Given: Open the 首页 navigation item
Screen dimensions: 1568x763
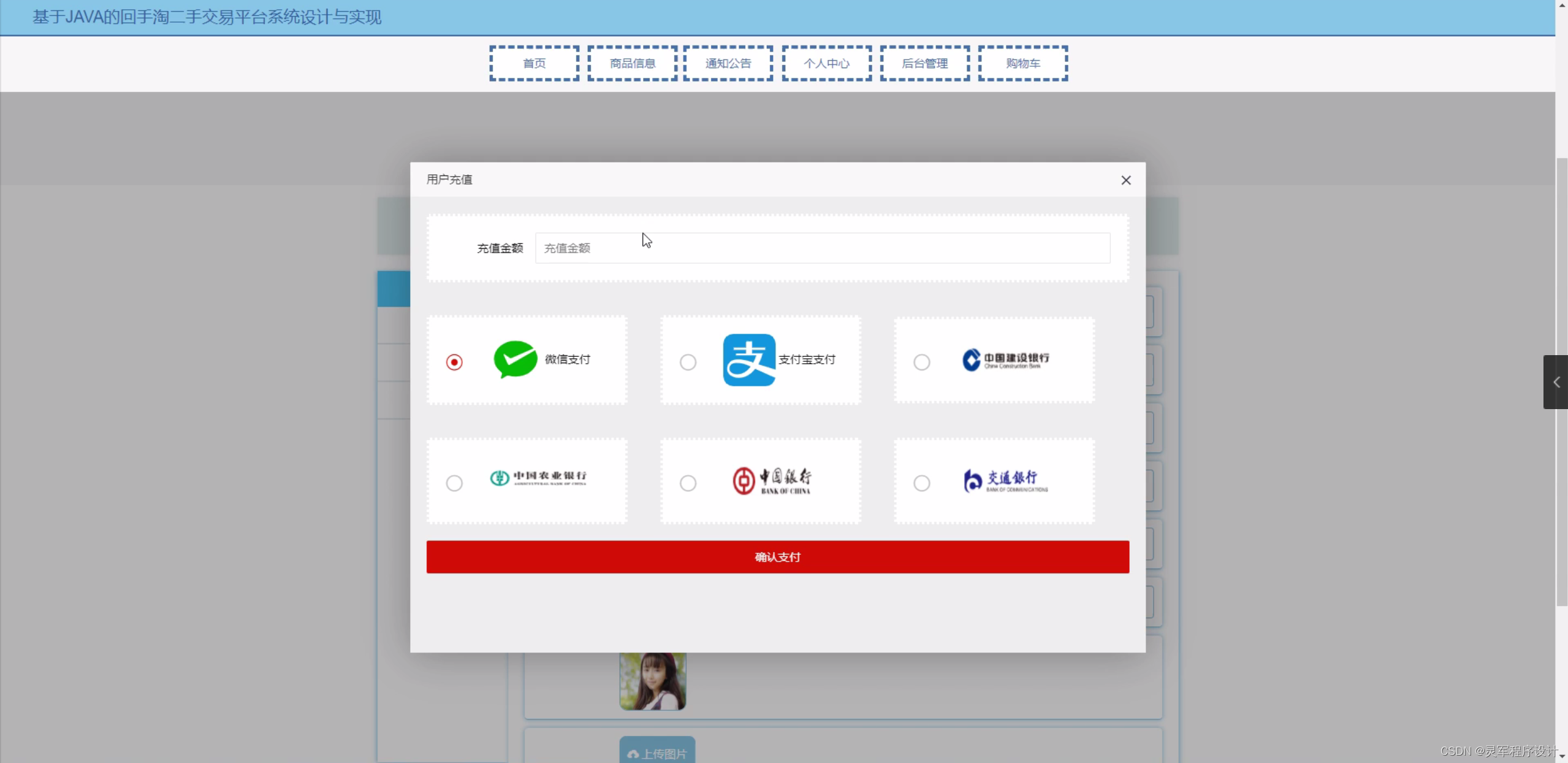Looking at the screenshot, I should pyautogui.click(x=534, y=63).
